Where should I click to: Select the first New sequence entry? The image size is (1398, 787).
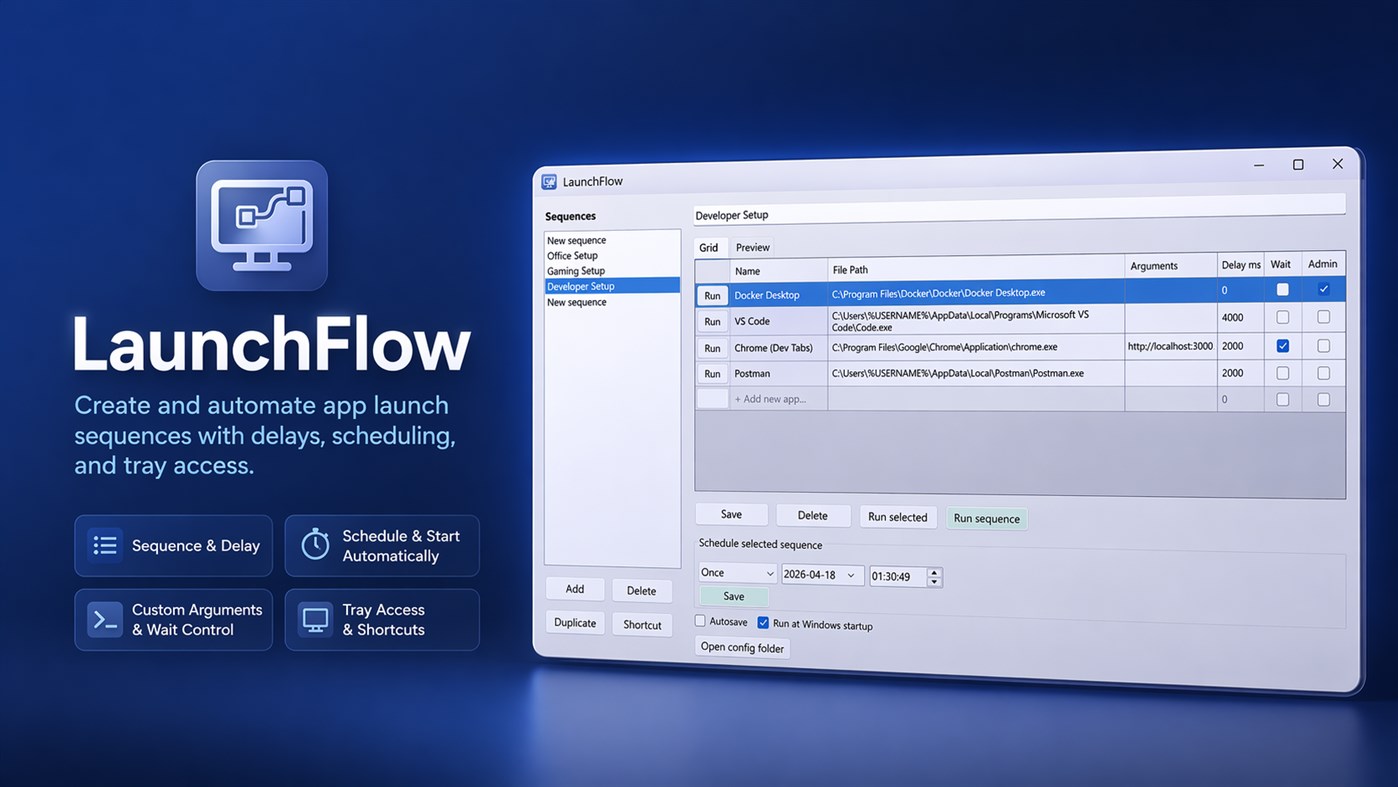[612, 240]
